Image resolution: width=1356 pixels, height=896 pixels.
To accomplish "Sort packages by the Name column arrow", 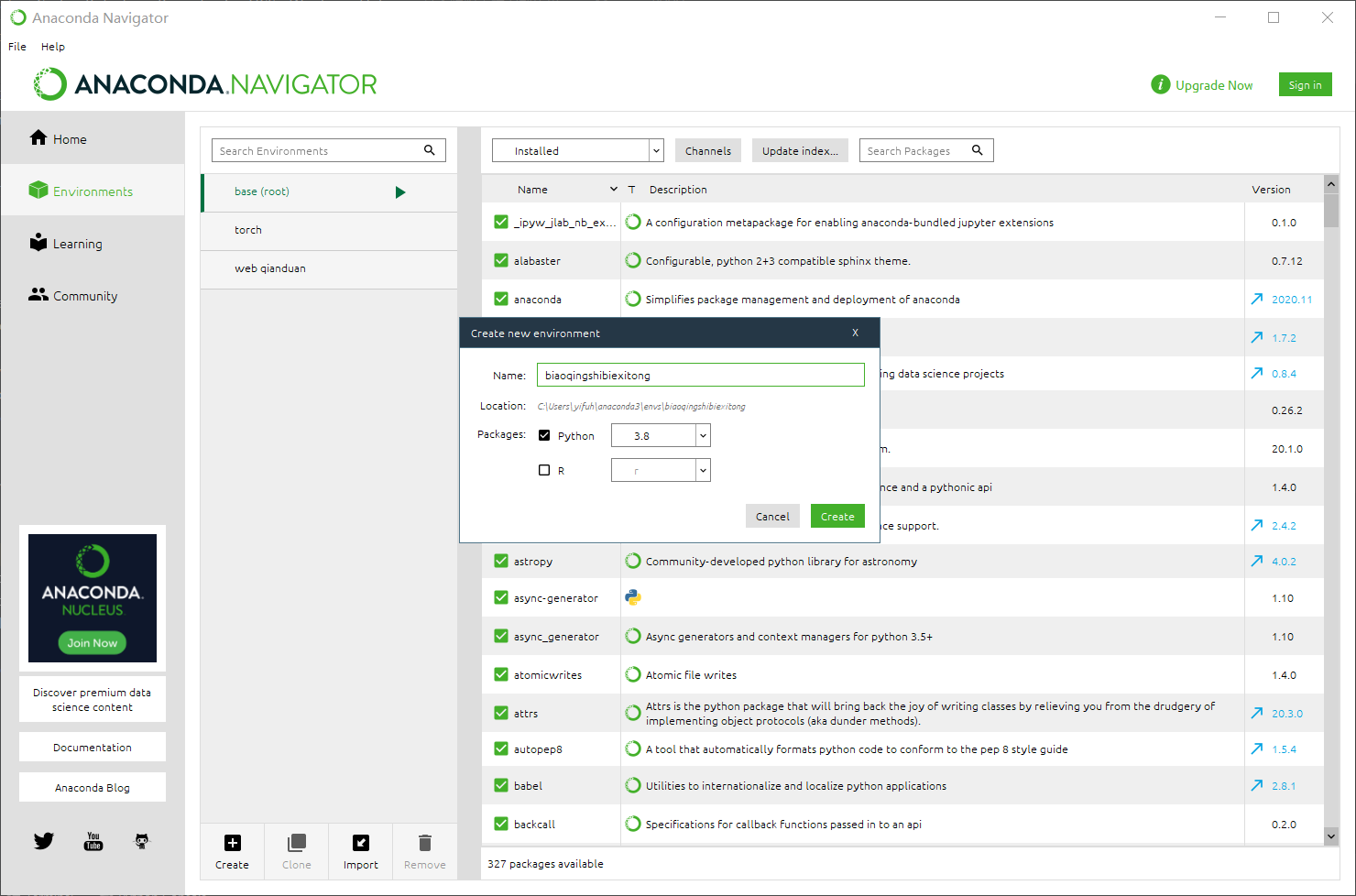I will 614,190.
